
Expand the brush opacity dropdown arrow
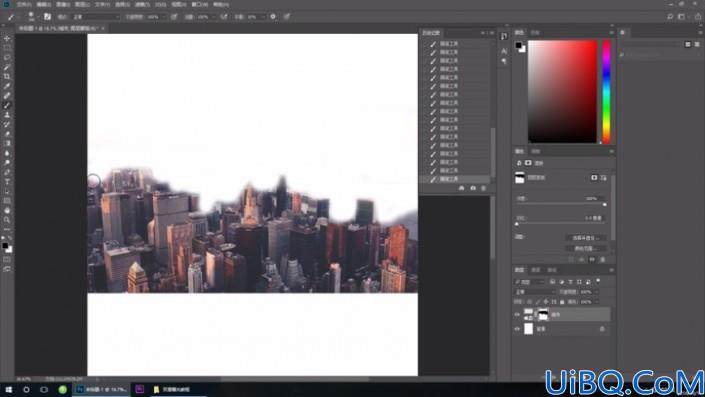164,17
